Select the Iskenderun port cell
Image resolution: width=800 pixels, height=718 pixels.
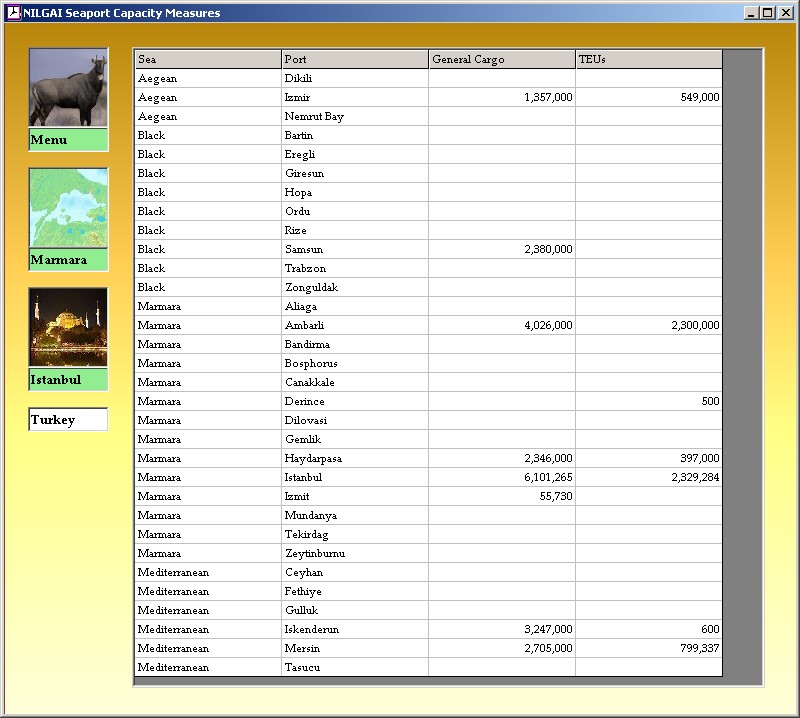point(354,629)
